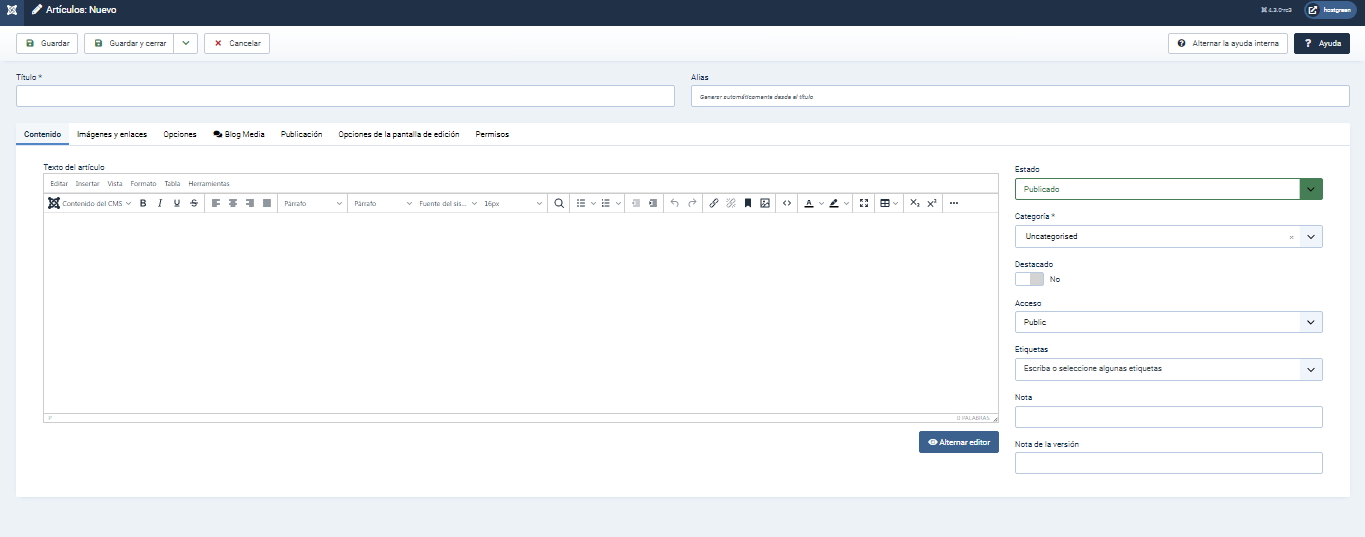Click the insert image icon
This screenshot has width=1365, height=537.
pyautogui.click(x=765, y=203)
